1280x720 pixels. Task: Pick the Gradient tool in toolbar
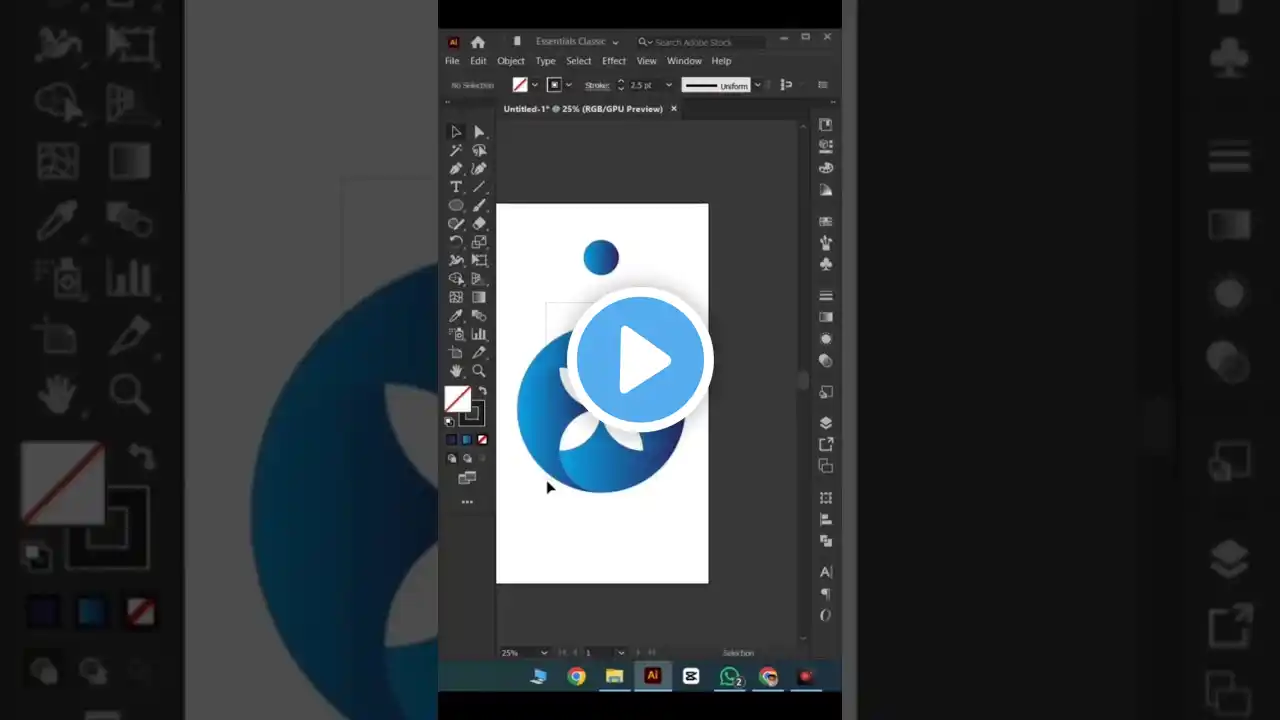[479, 297]
